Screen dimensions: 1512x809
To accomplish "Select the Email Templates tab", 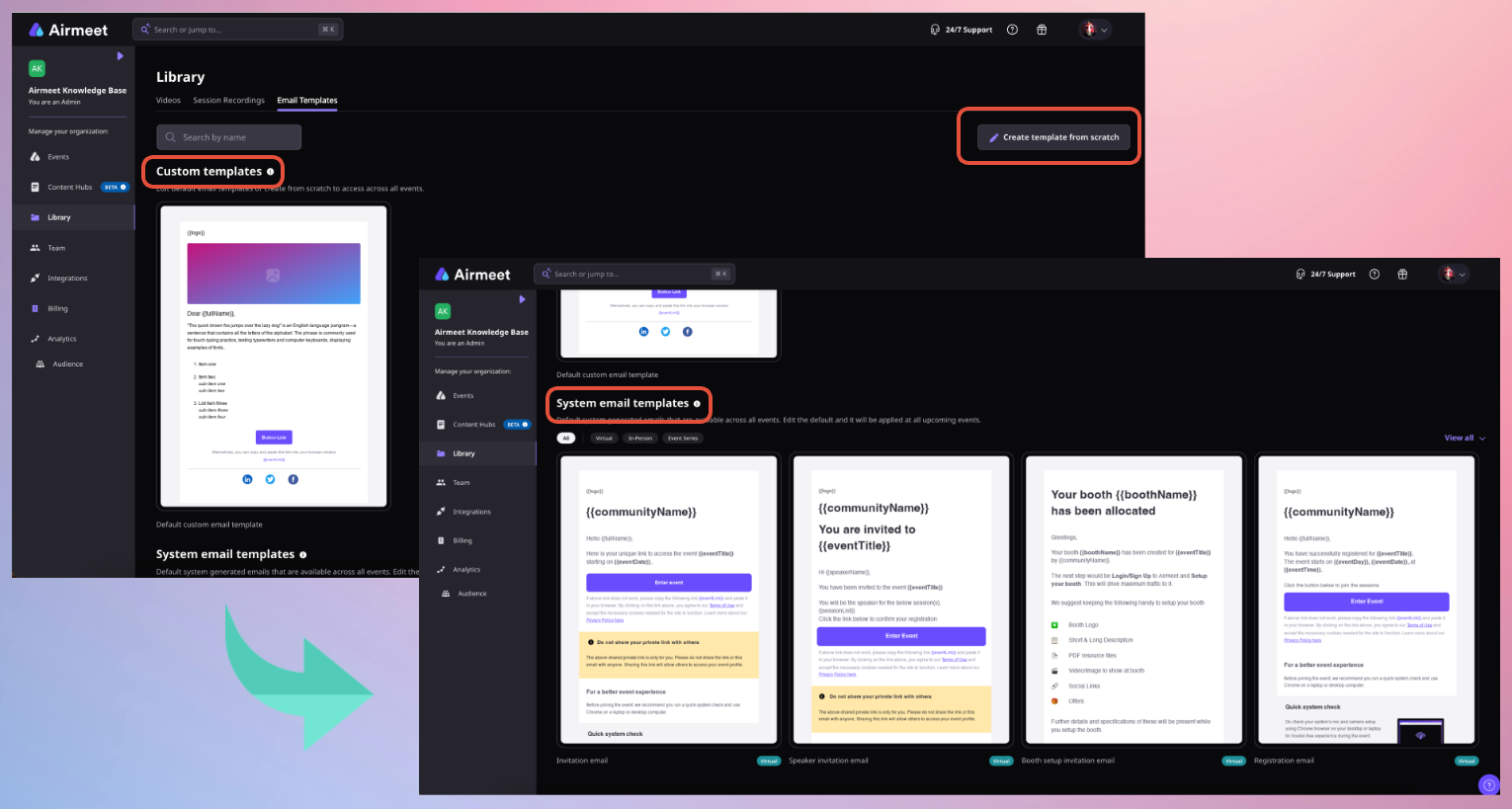I will click(x=307, y=101).
